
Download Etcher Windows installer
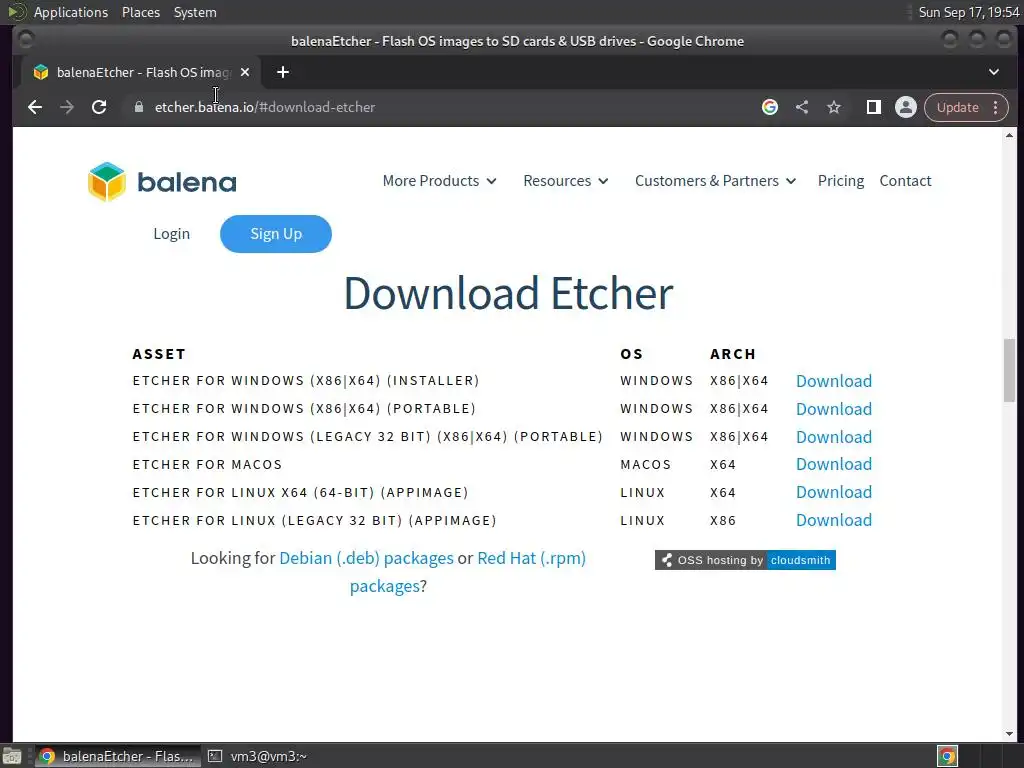pyautogui.click(x=834, y=381)
